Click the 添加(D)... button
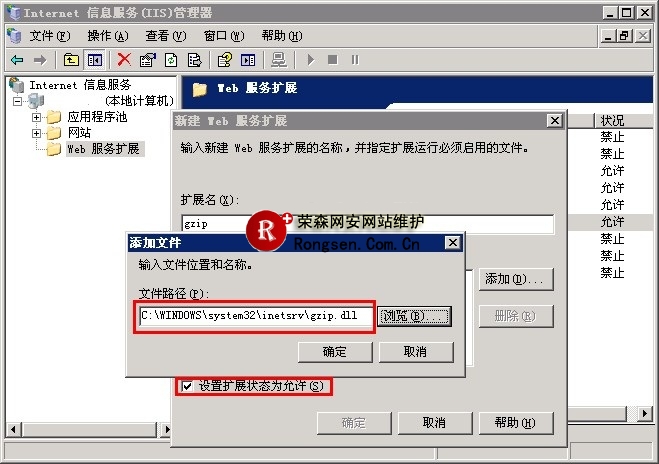The height and width of the screenshot is (464, 659). 516,279
